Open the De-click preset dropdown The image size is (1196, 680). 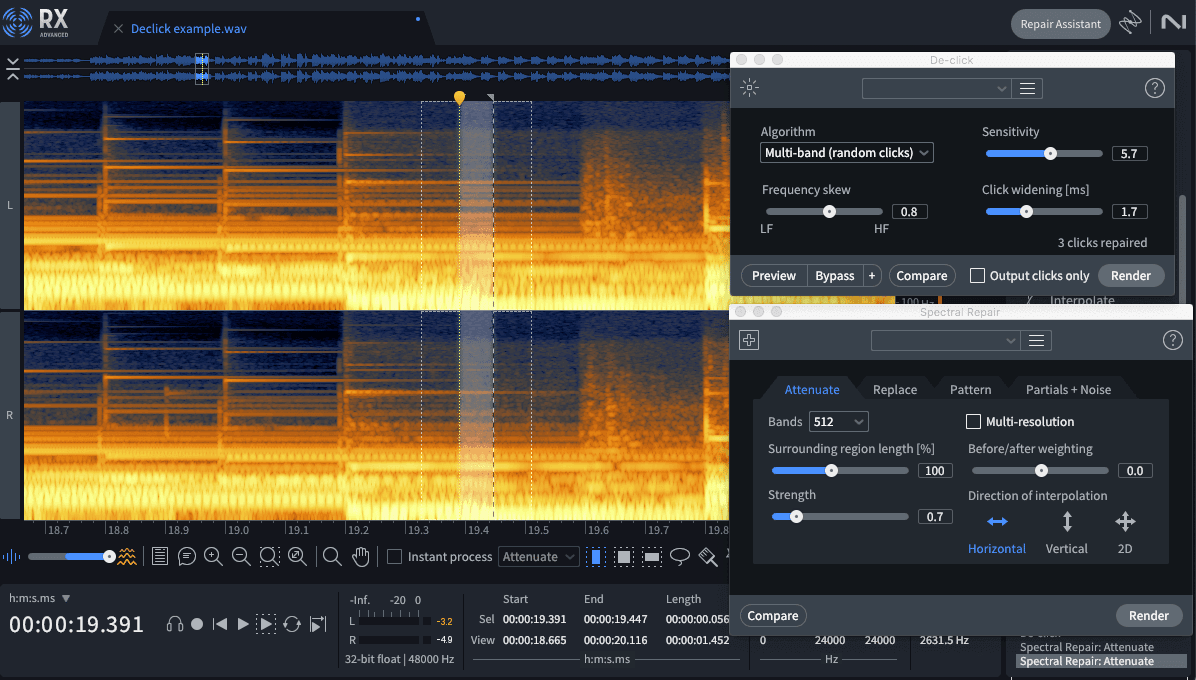pos(937,88)
